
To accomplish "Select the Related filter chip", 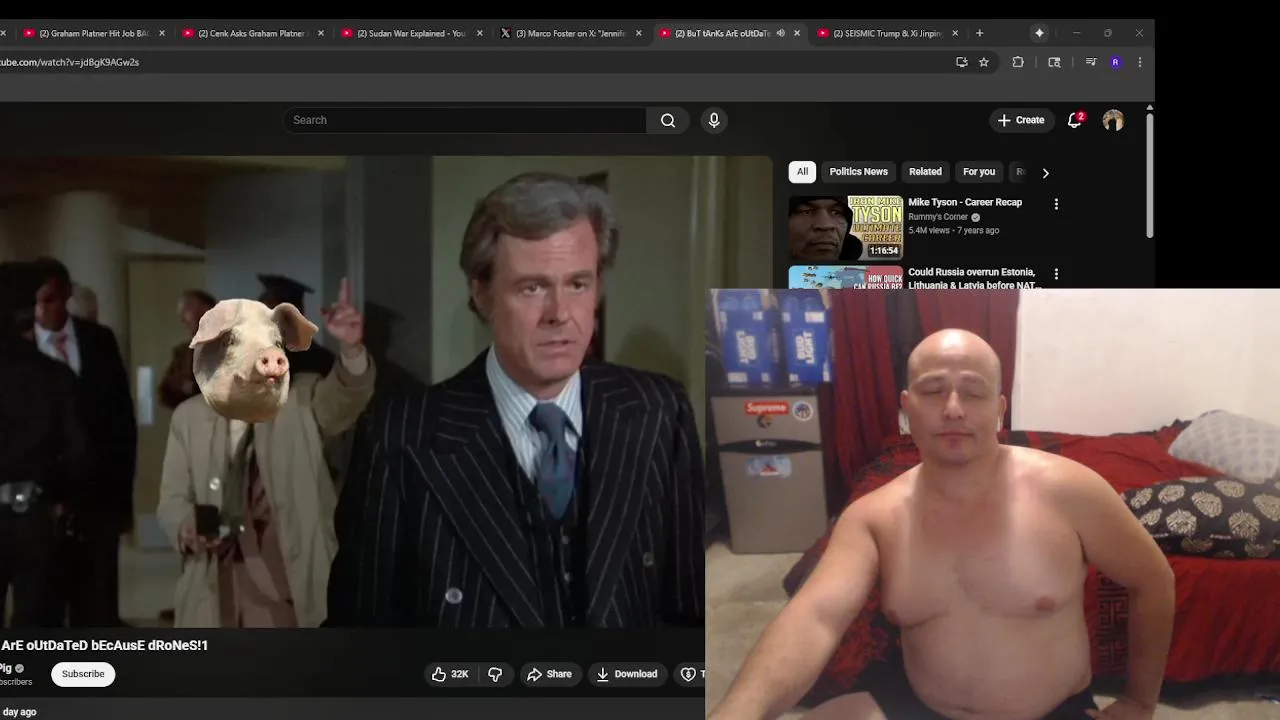I will coord(925,172).
